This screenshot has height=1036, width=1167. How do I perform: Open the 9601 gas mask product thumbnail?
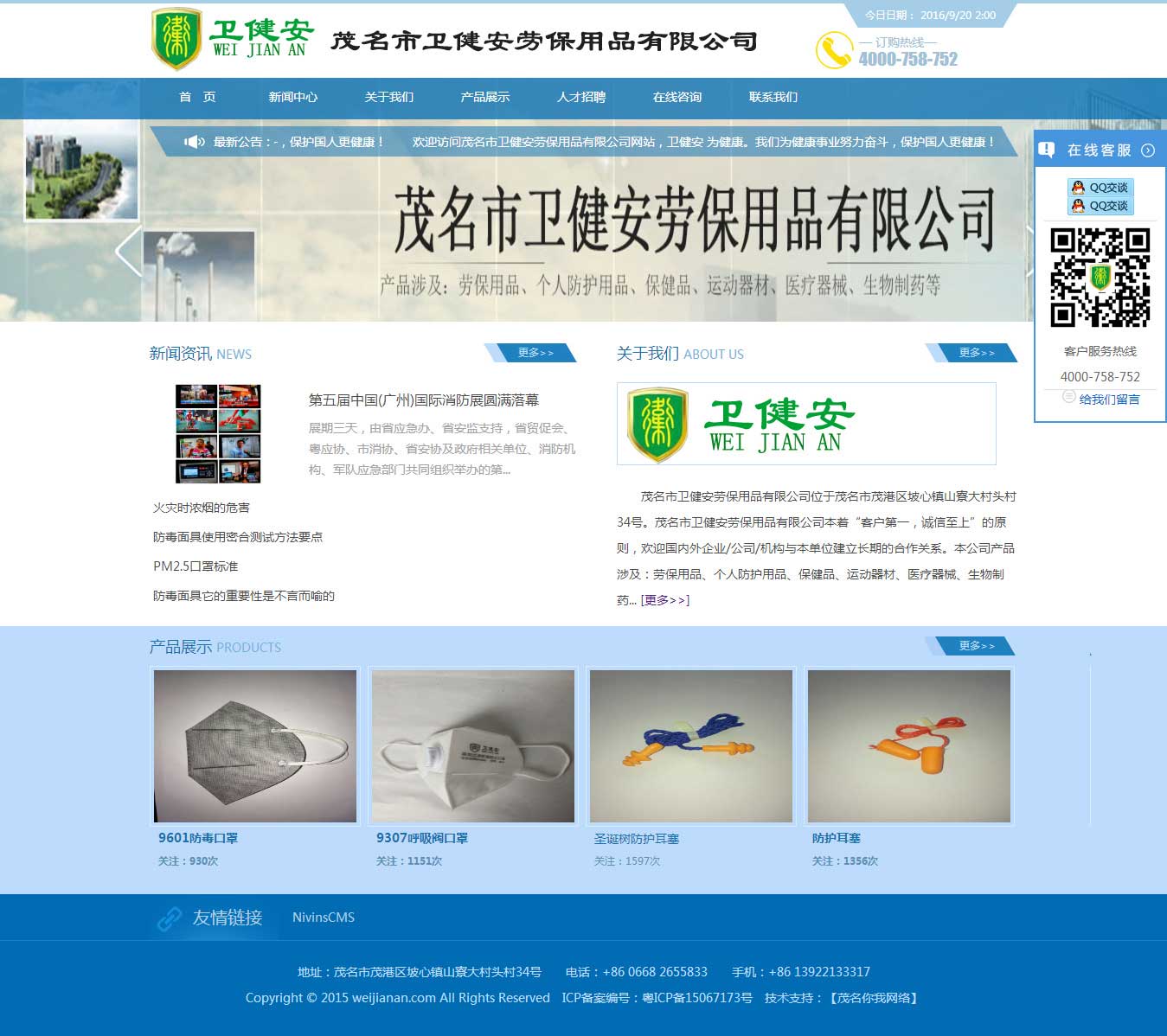(x=255, y=745)
